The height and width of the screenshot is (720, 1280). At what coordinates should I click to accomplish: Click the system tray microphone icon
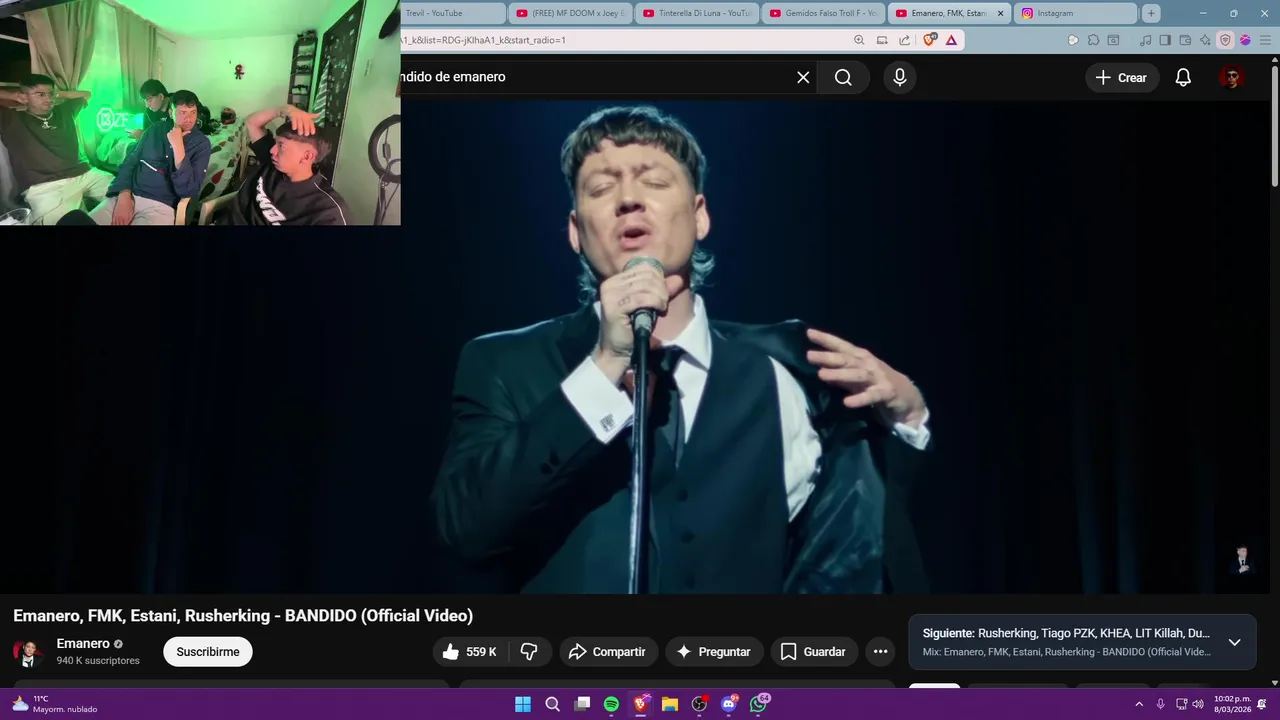(x=1160, y=704)
